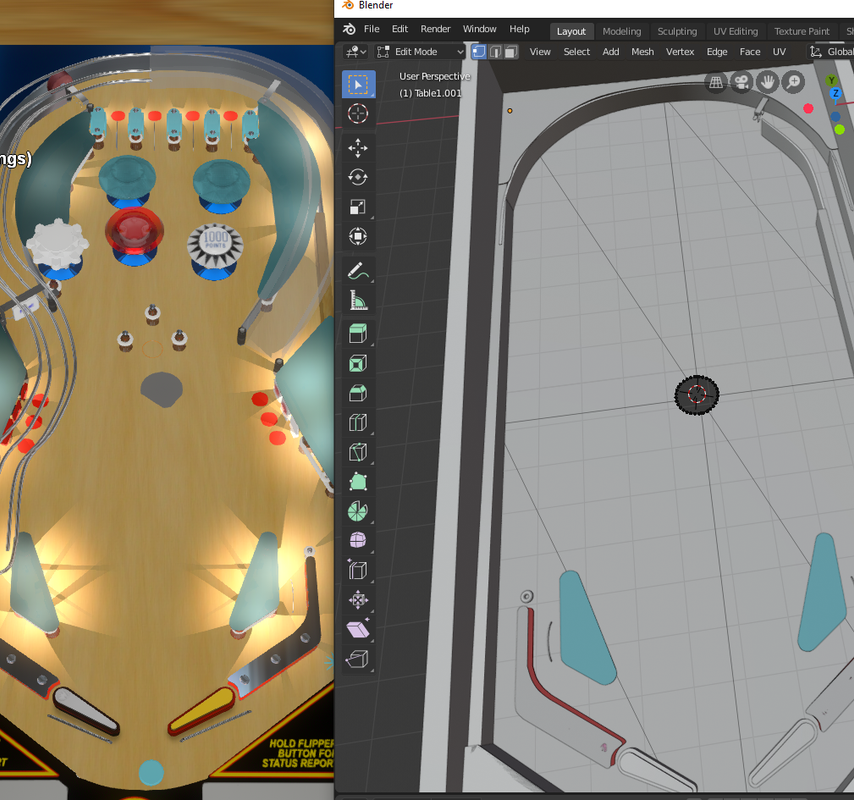
Task: Click the dark circular mesh in viewport
Action: pos(697,395)
